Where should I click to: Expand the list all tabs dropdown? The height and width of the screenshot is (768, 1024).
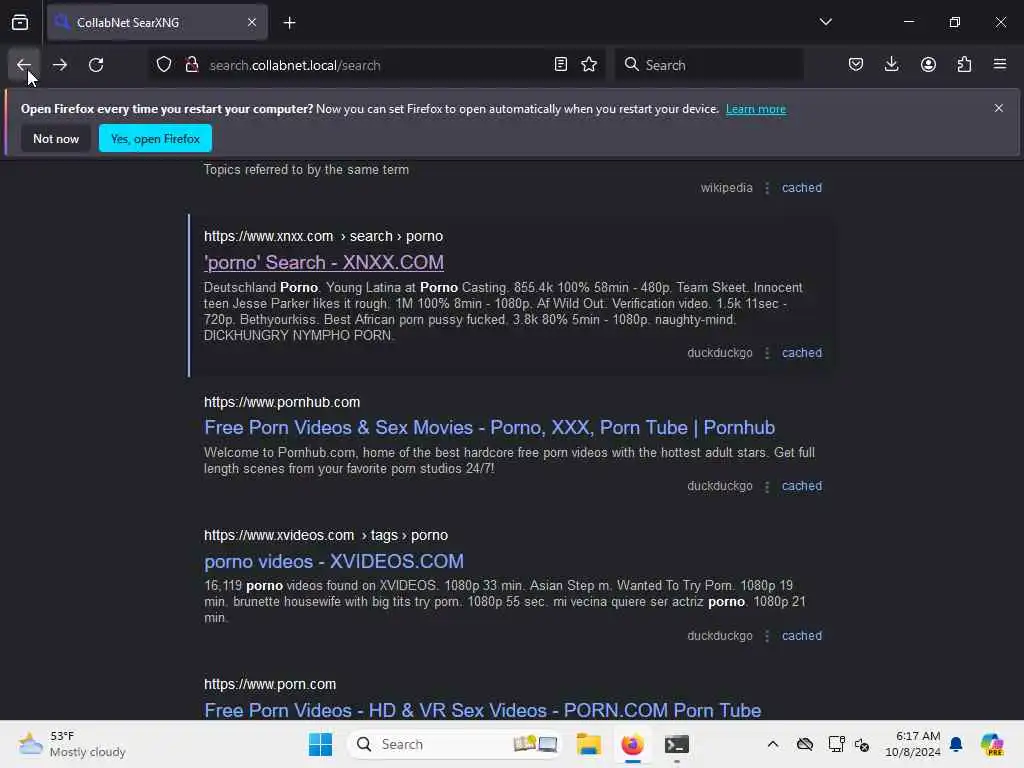825,22
